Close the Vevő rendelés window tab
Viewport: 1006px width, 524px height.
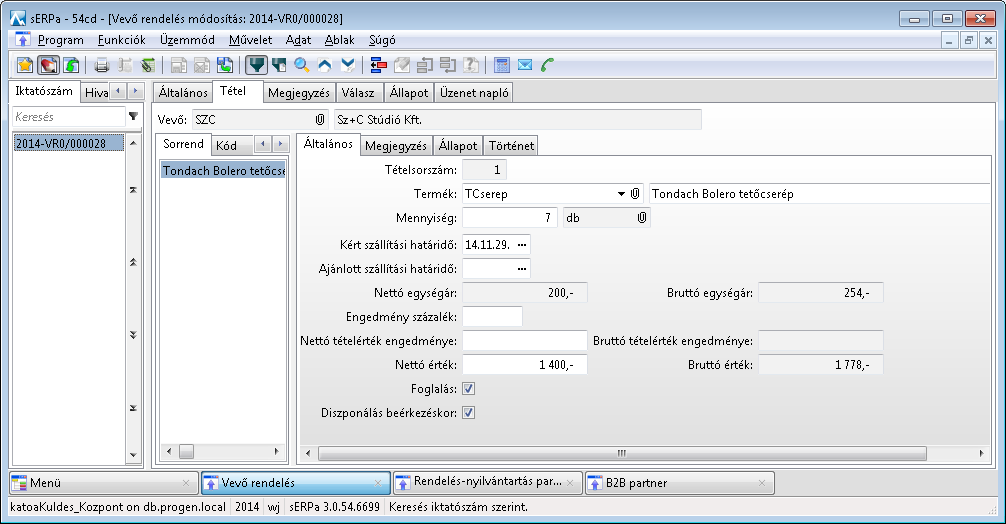[x=377, y=483]
